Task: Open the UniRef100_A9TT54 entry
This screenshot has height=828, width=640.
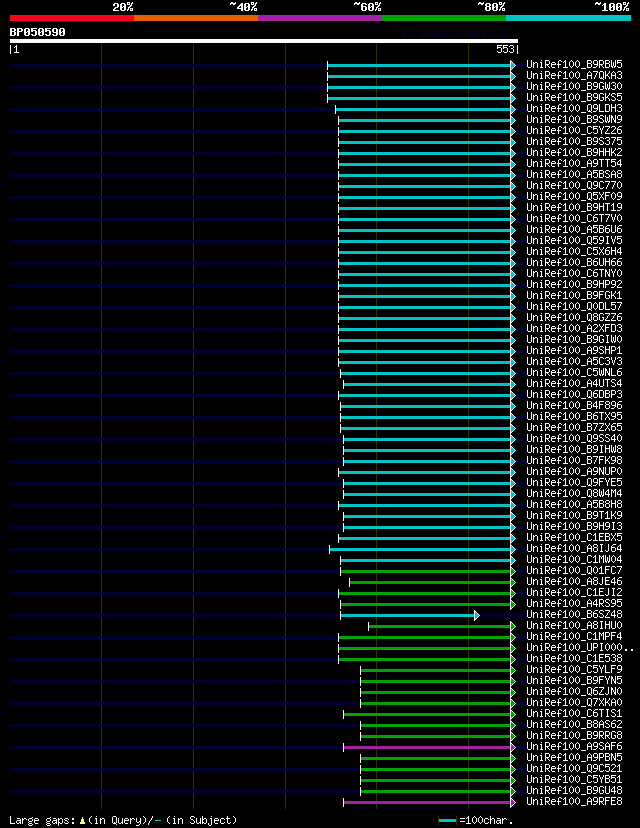Action: coord(574,163)
